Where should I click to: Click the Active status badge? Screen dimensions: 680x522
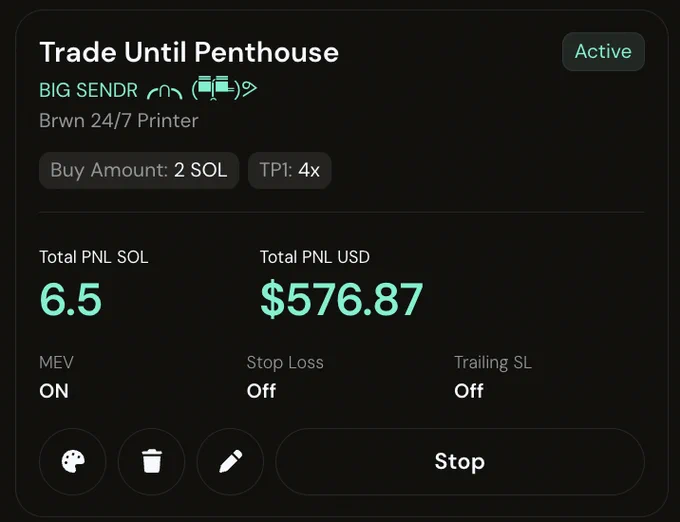[603, 52]
